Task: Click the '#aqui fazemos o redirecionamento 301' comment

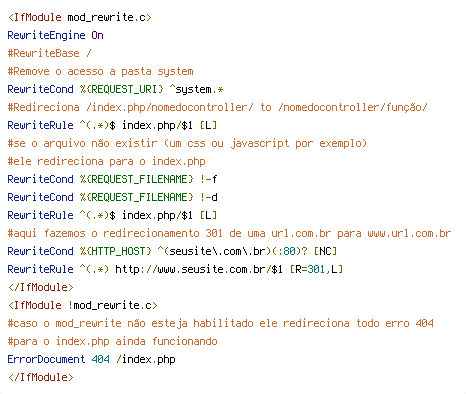Action: pyautogui.click(x=229, y=233)
